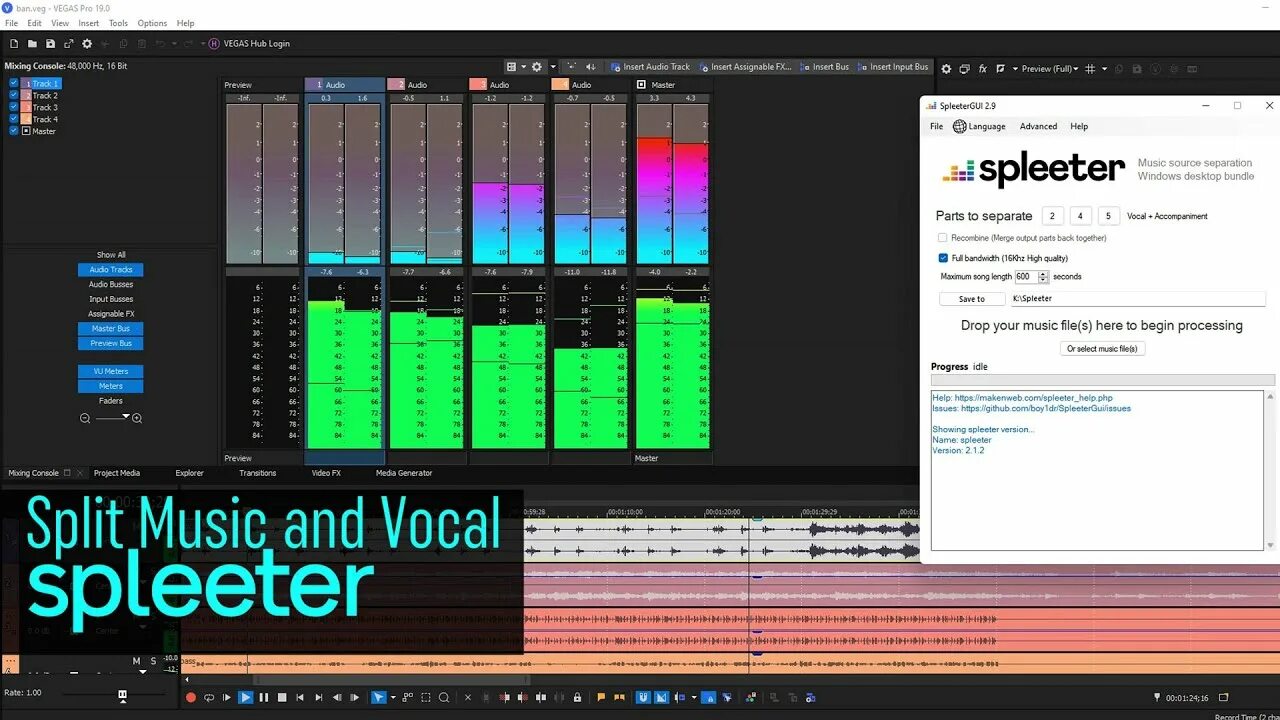Image resolution: width=1280 pixels, height=720 pixels.
Task: Save the project with floppy icon
Action: tap(50, 44)
